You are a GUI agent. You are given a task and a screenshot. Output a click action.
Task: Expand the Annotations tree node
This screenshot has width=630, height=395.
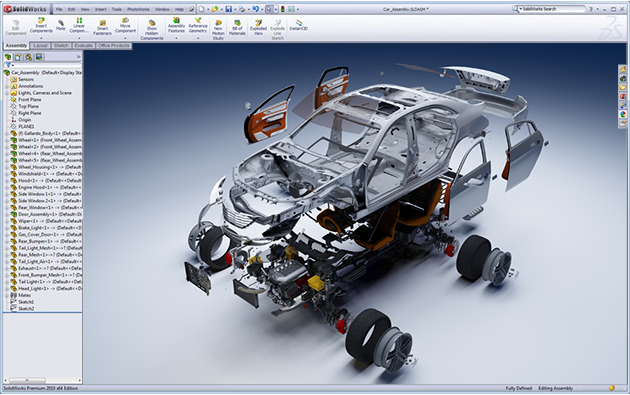tap(7, 86)
